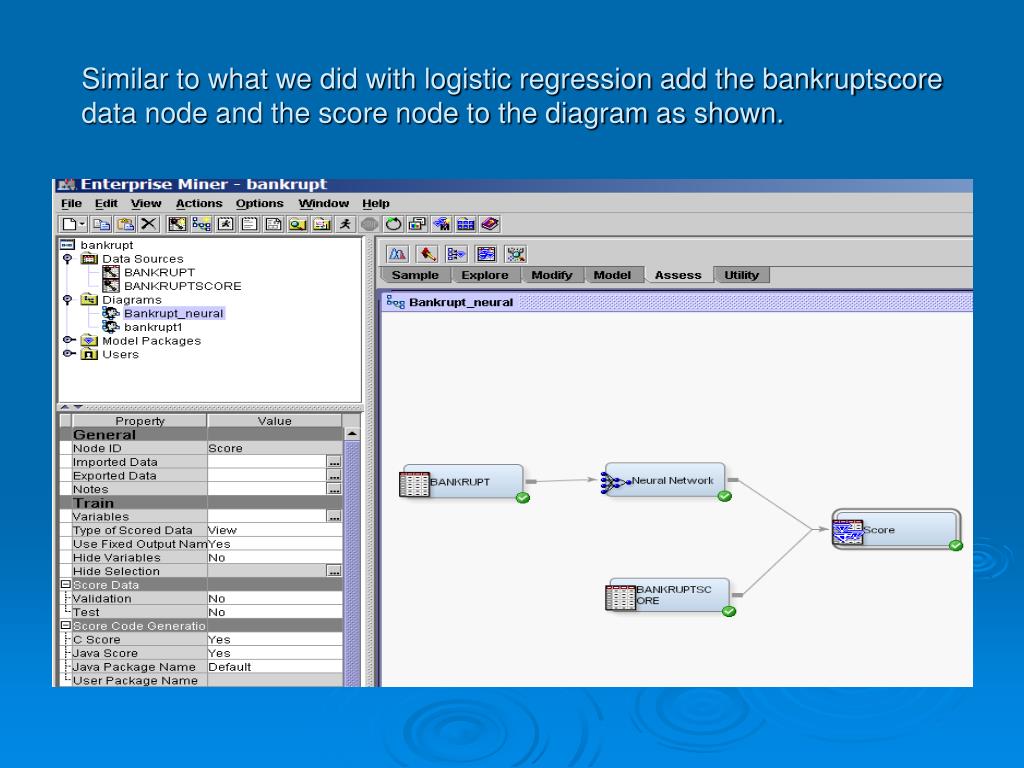Select the Score node icon in Assess palette
The image size is (1024, 768).
[486, 254]
